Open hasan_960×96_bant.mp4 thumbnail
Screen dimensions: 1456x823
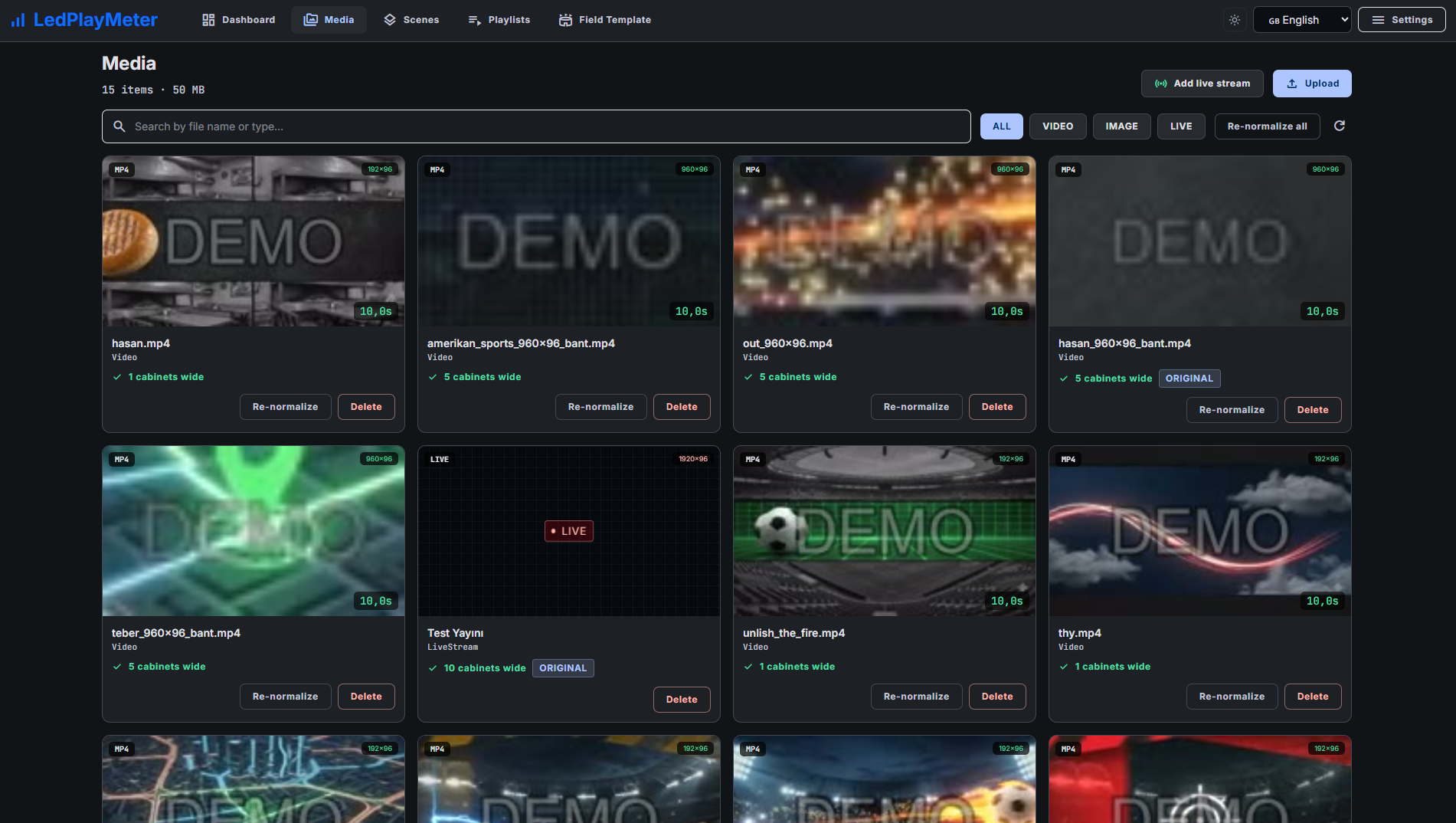point(1200,241)
